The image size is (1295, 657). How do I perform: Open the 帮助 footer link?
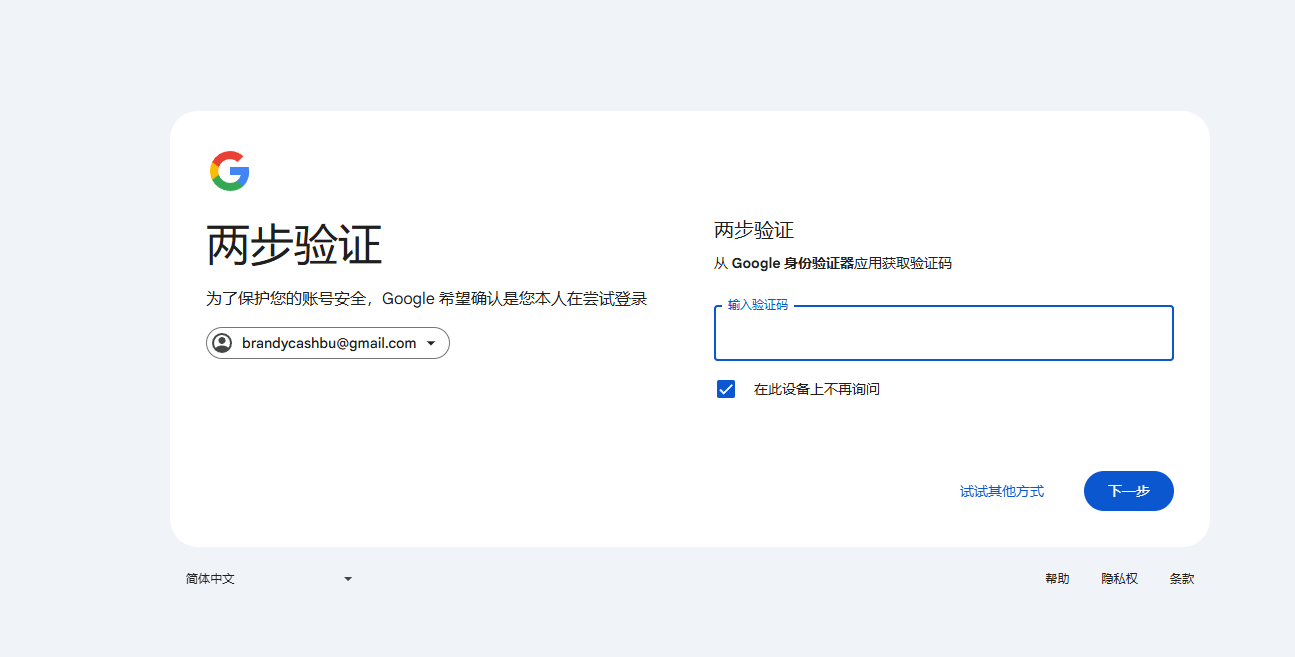1057,579
